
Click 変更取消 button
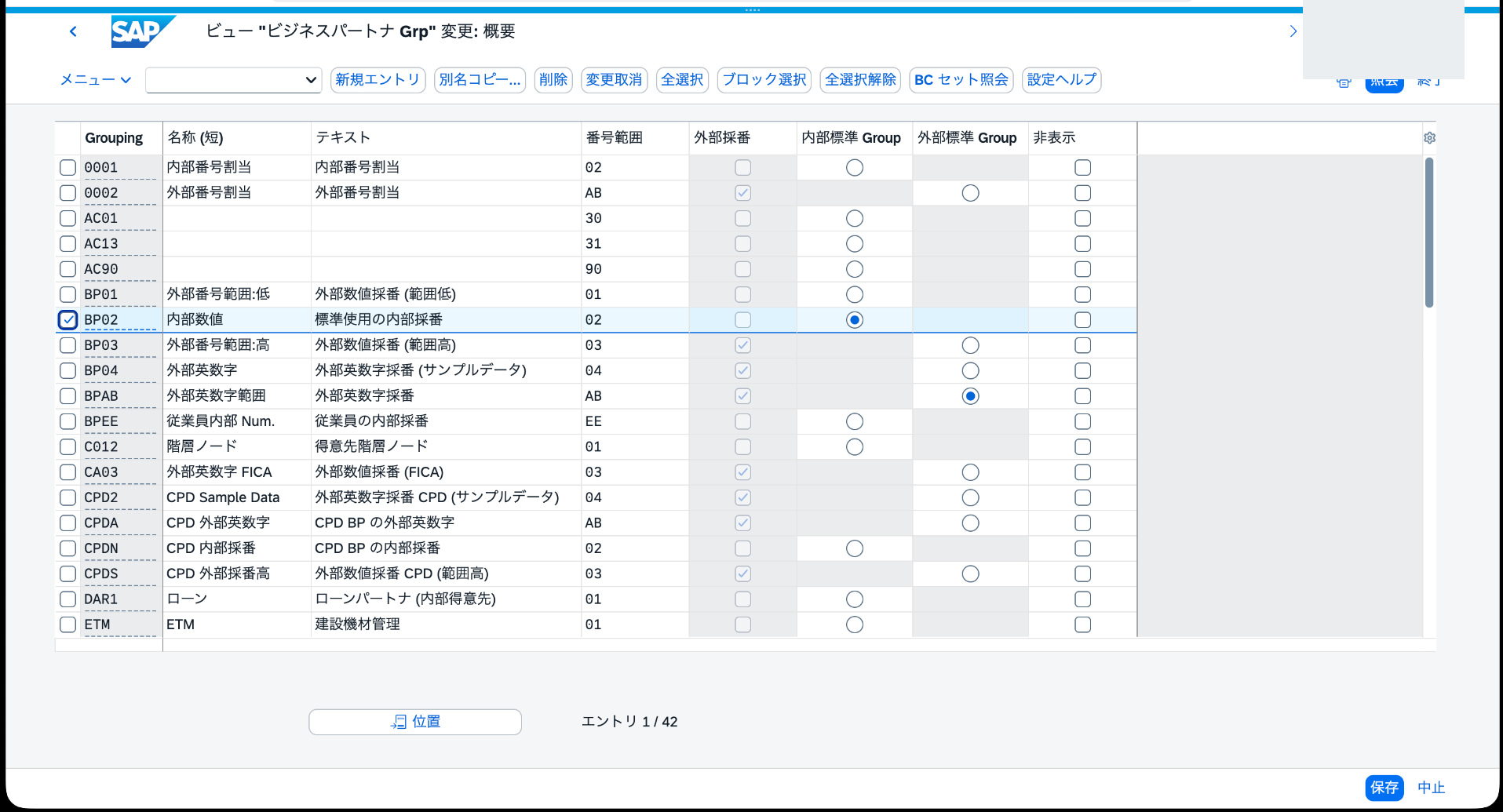(x=614, y=80)
